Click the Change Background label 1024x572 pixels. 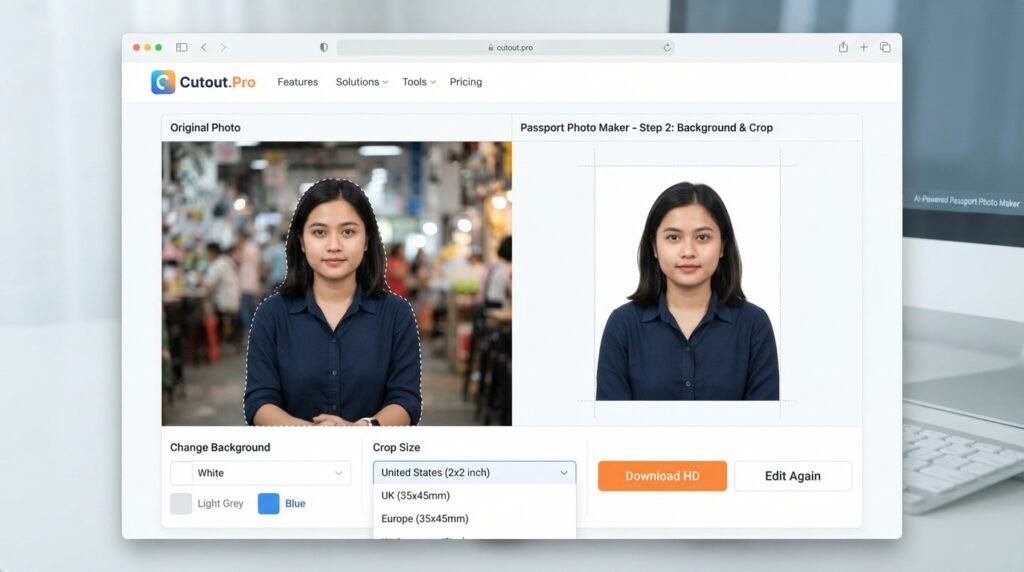click(x=220, y=447)
